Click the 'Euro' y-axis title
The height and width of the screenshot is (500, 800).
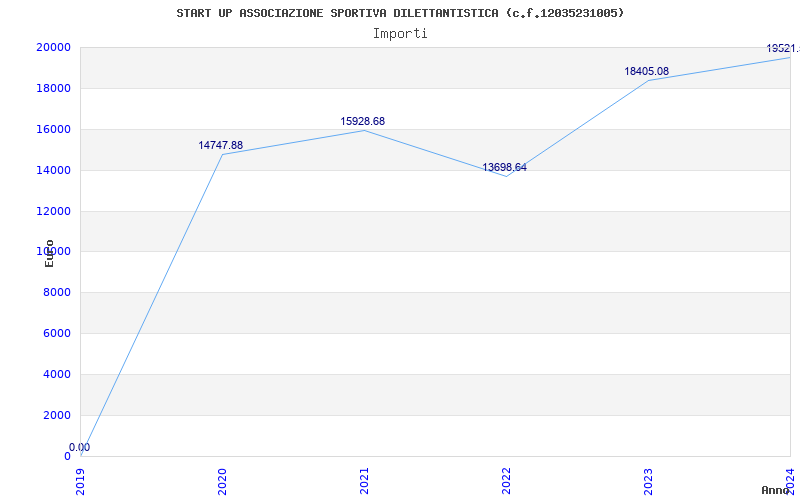tap(49, 253)
